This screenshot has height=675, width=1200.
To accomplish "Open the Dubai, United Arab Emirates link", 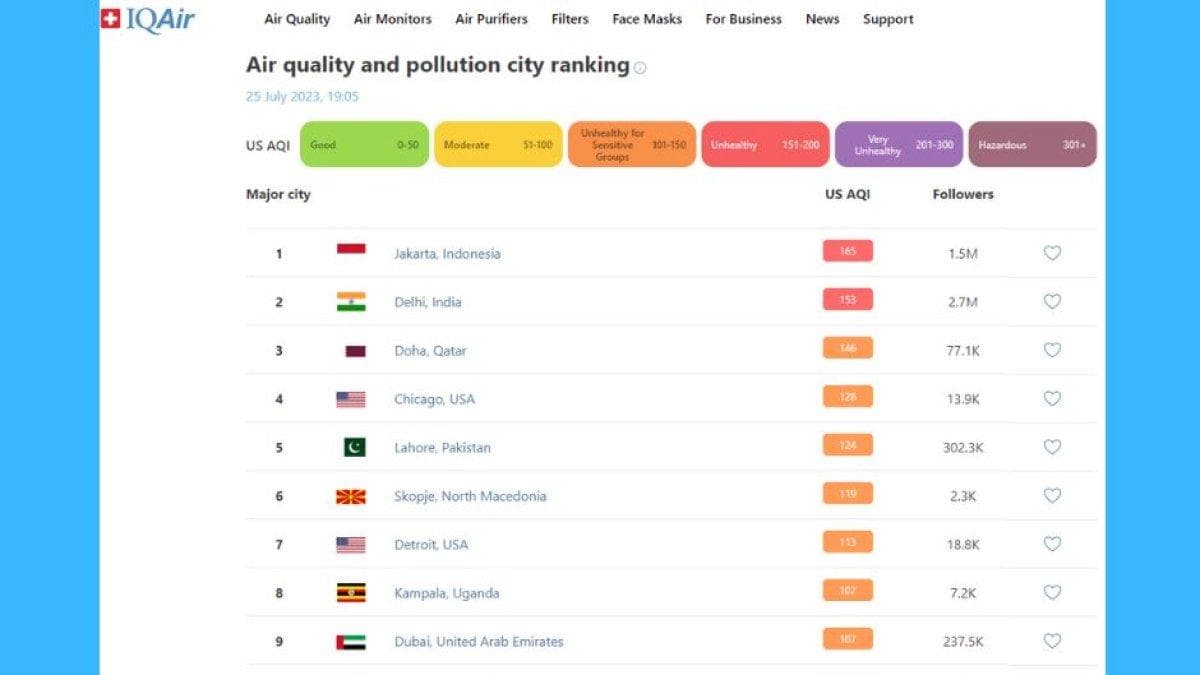I will [479, 642].
